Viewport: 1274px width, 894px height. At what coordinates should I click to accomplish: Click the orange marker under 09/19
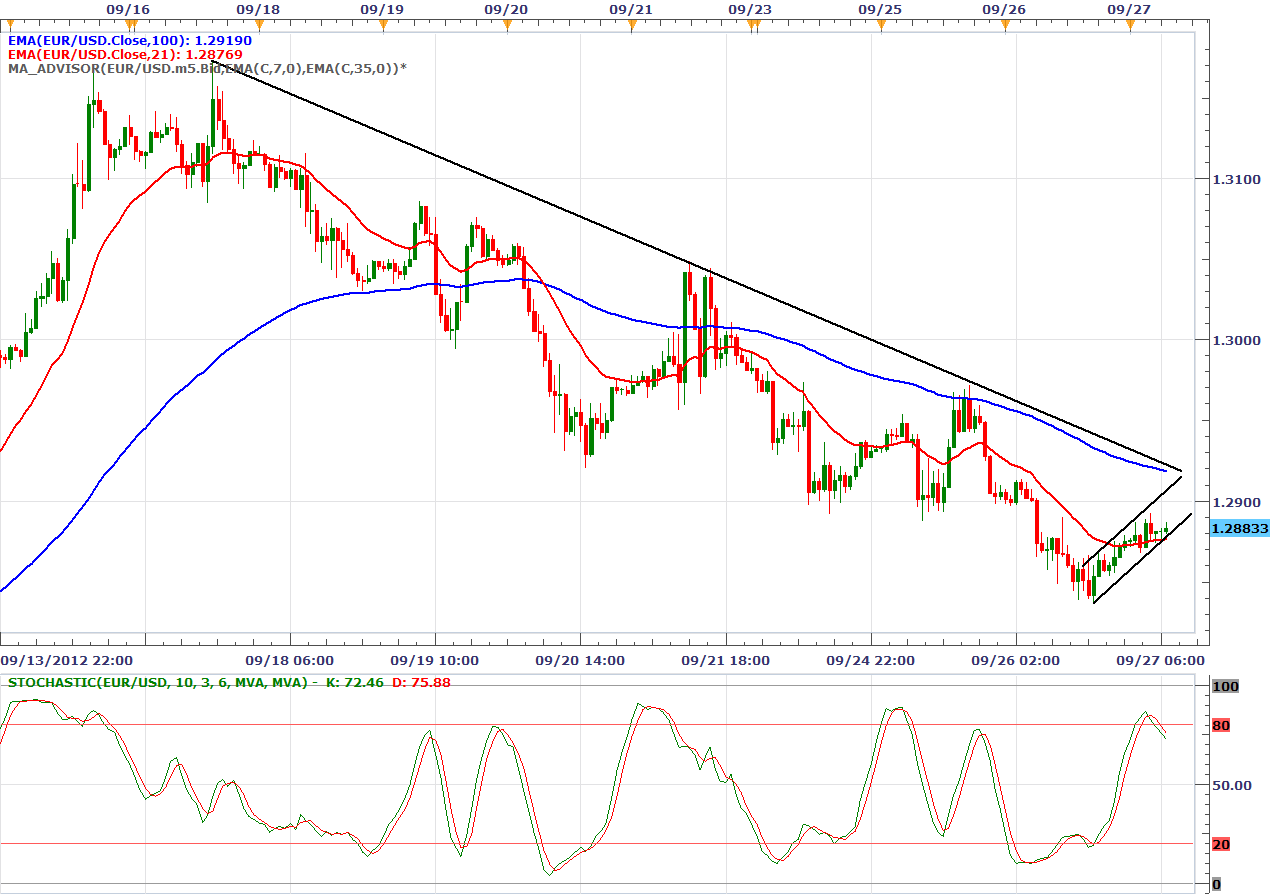click(x=383, y=25)
